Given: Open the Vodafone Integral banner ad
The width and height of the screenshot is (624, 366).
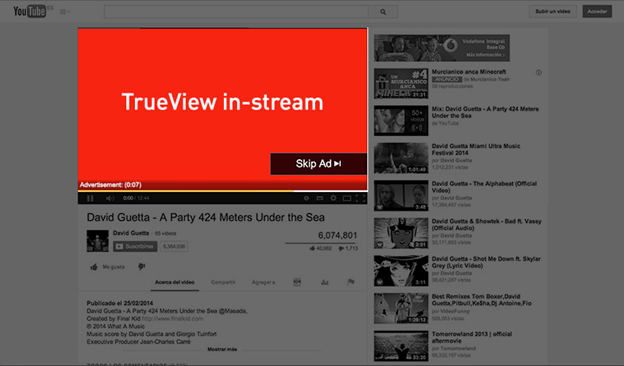Looking at the screenshot, I should pos(442,48).
